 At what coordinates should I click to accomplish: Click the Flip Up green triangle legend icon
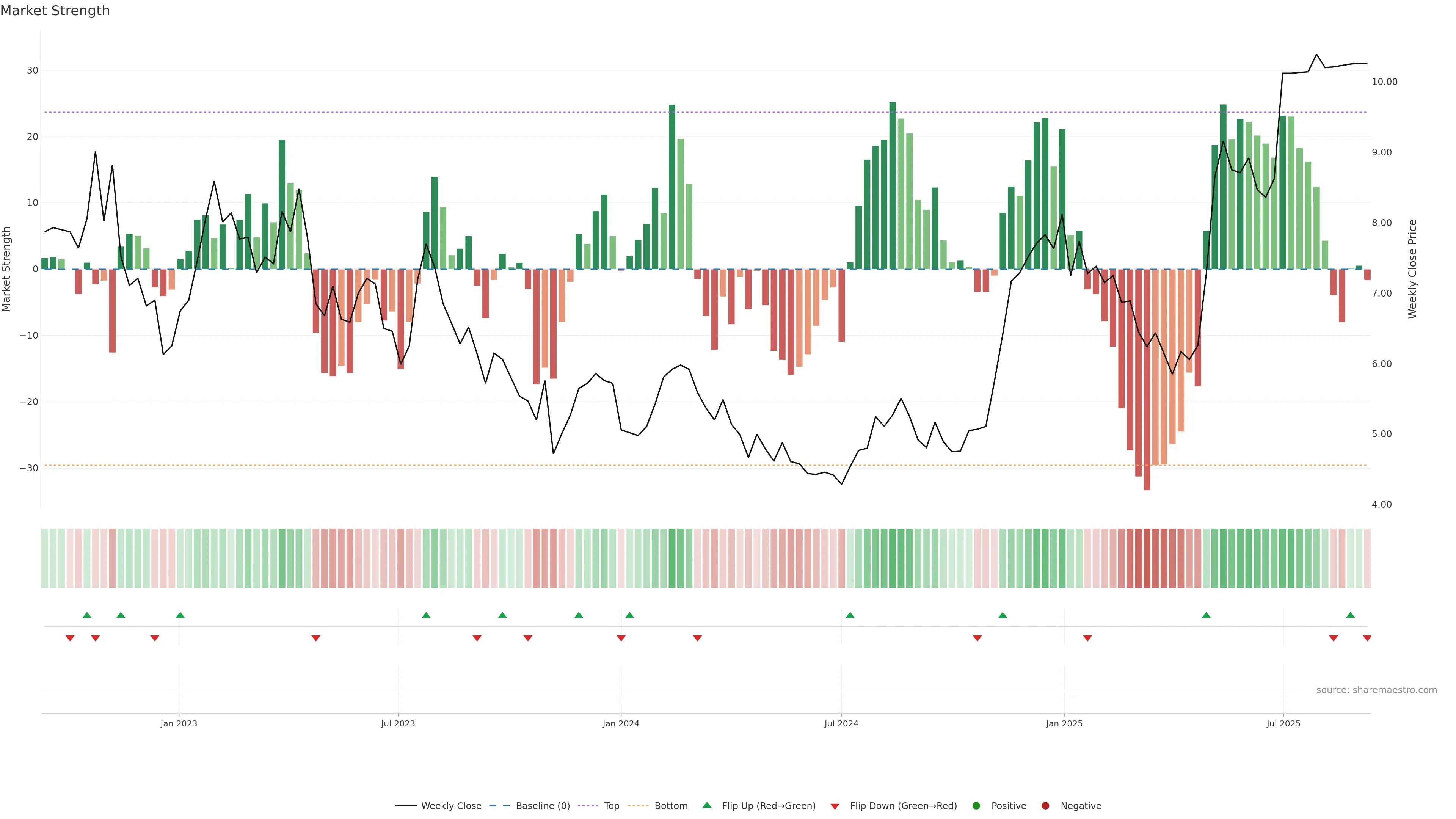(x=706, y=805)
